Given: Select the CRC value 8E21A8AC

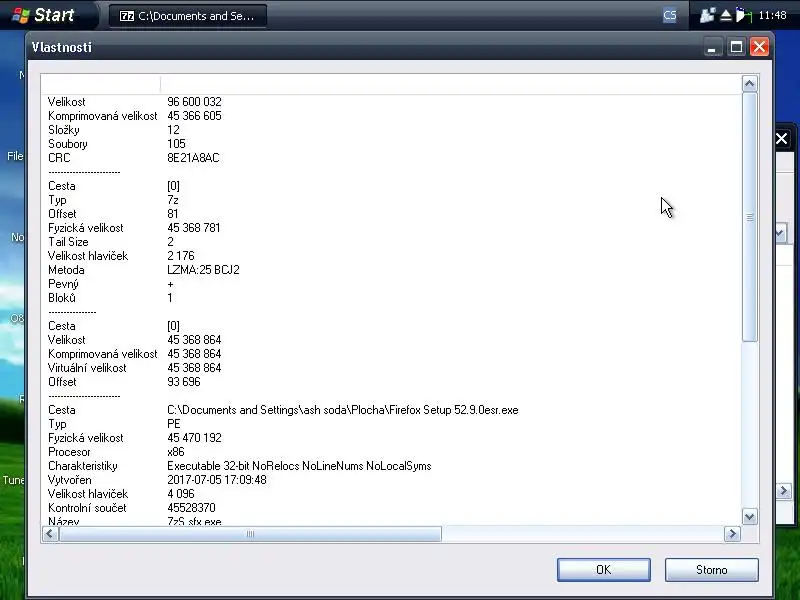Looking at the screenshot, I should [x=193, y=158].
